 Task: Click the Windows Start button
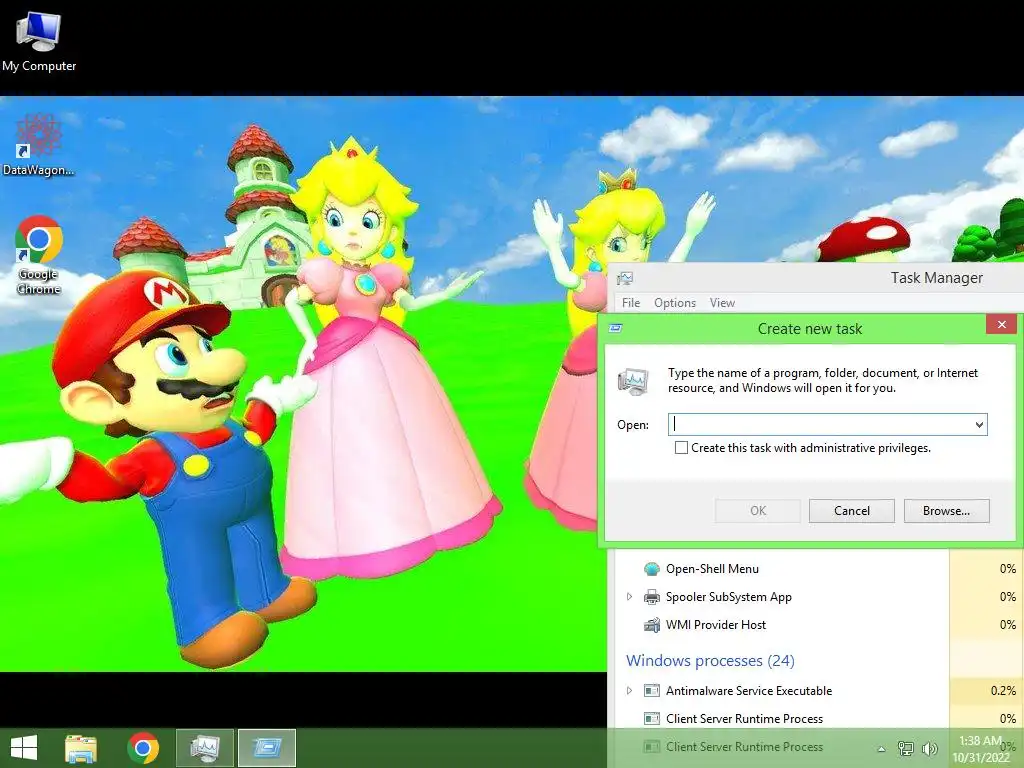[24, 748]
